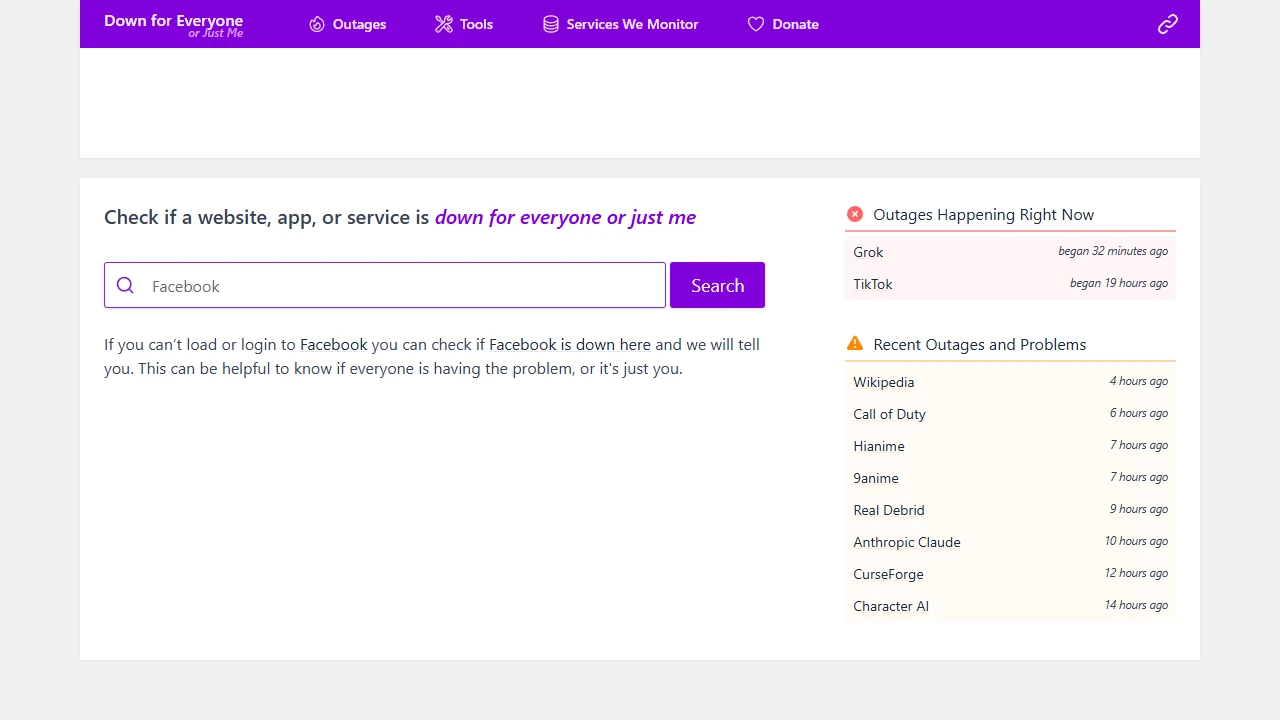Screen dimensions: 1280x720
Task: Open the Outages menu item
Action: pyautogui.click(x=359, y=24)
